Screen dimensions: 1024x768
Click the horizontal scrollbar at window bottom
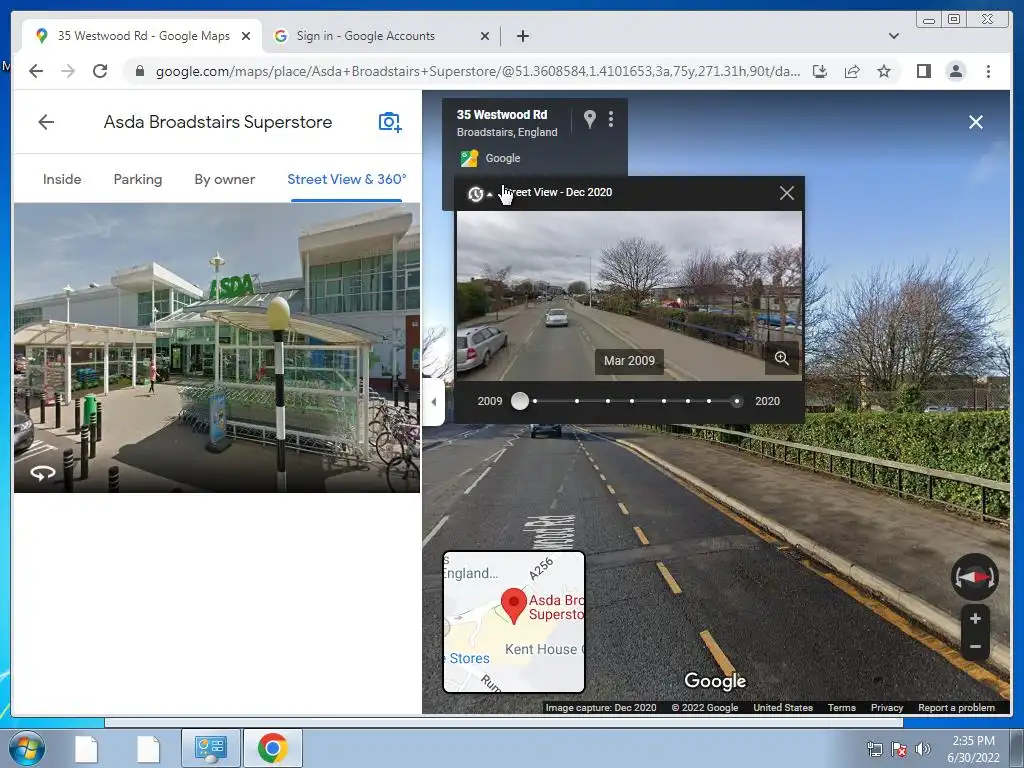[x=504, y=723]
